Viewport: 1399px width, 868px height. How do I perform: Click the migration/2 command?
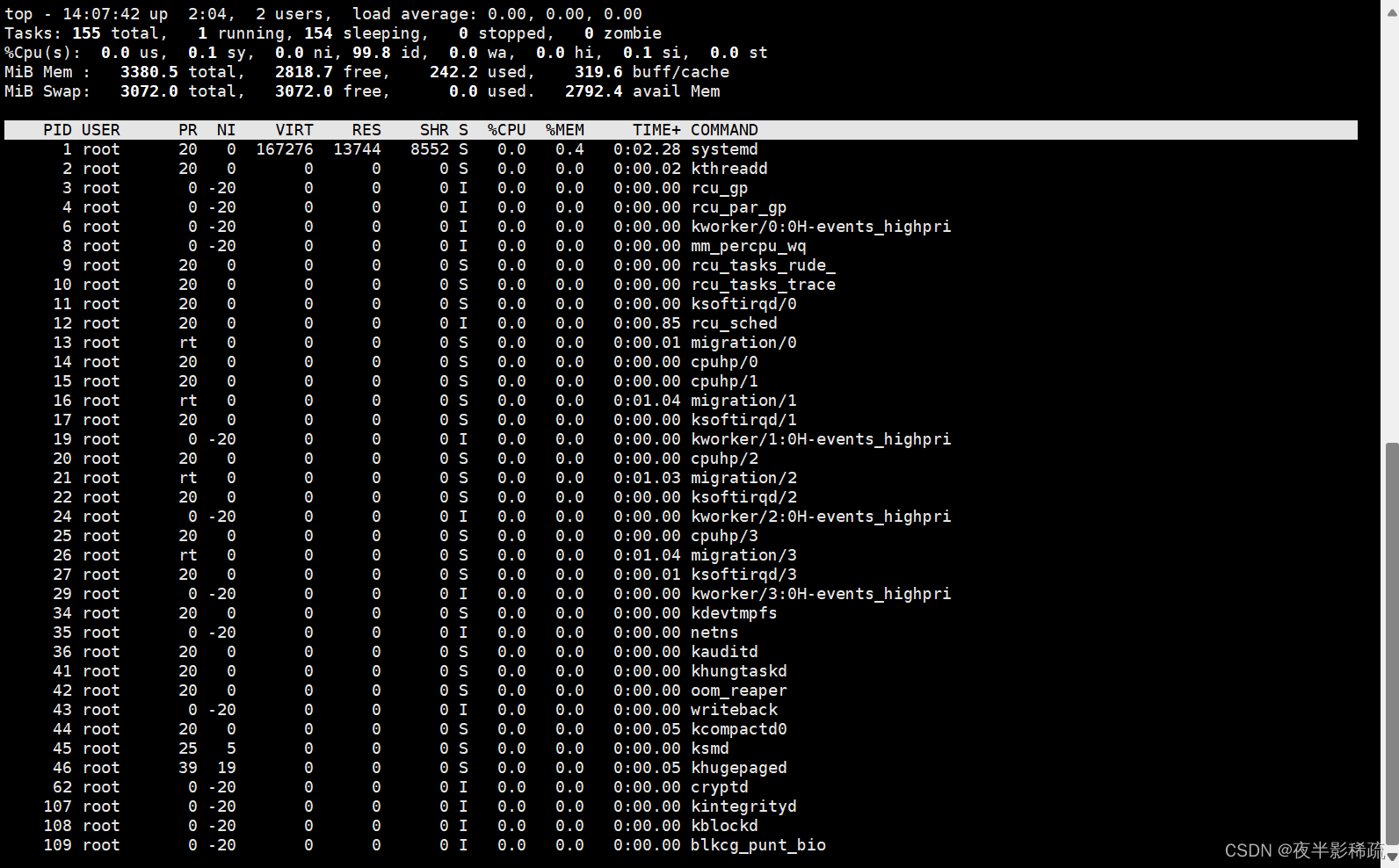tap(743, 478)
